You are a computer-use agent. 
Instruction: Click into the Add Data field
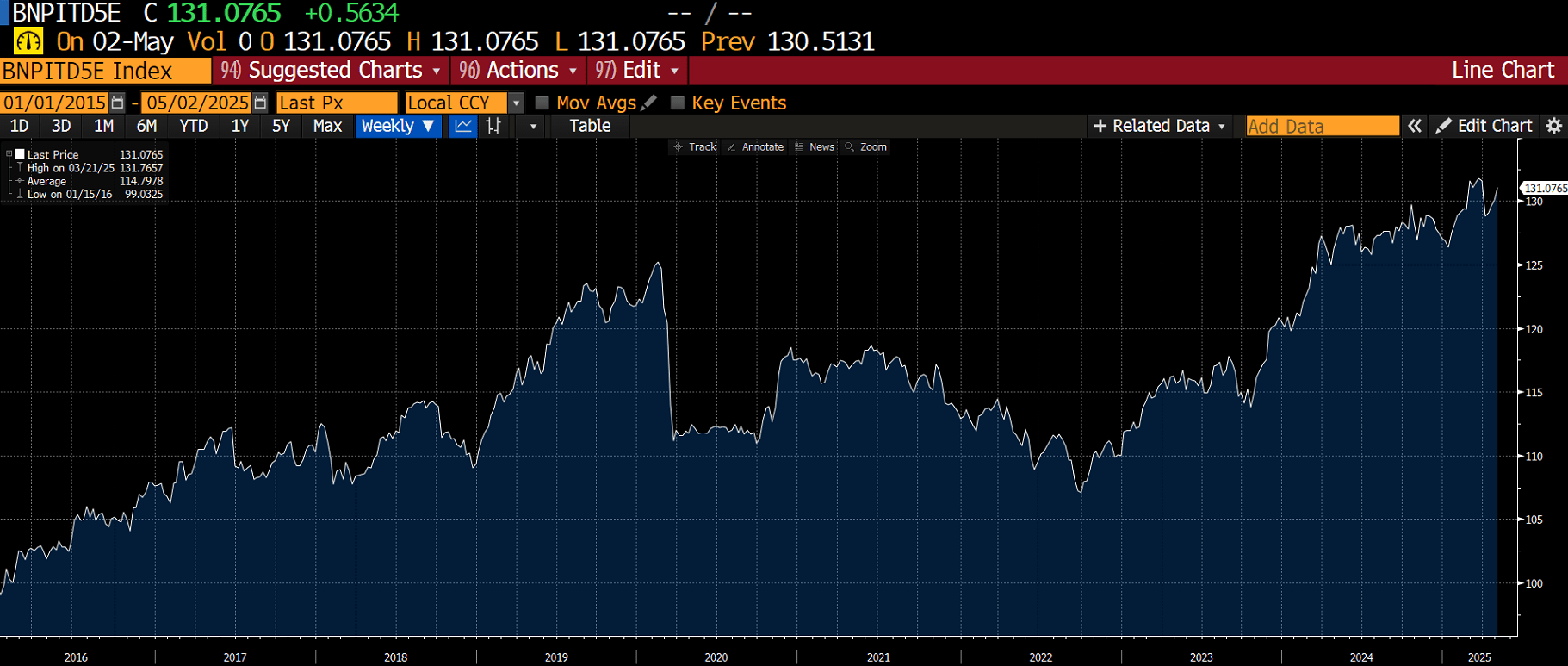[x=1322, y=126]
